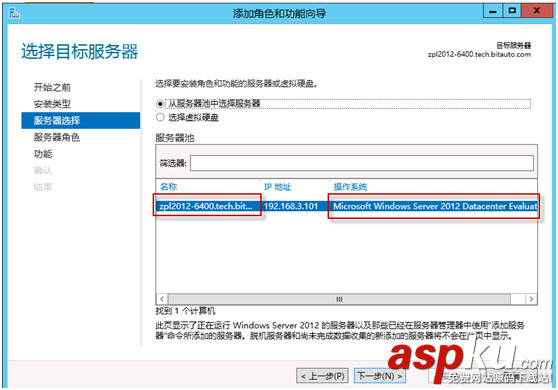
Task: Select the 服务器选择 step
Action: click(80, 121)
